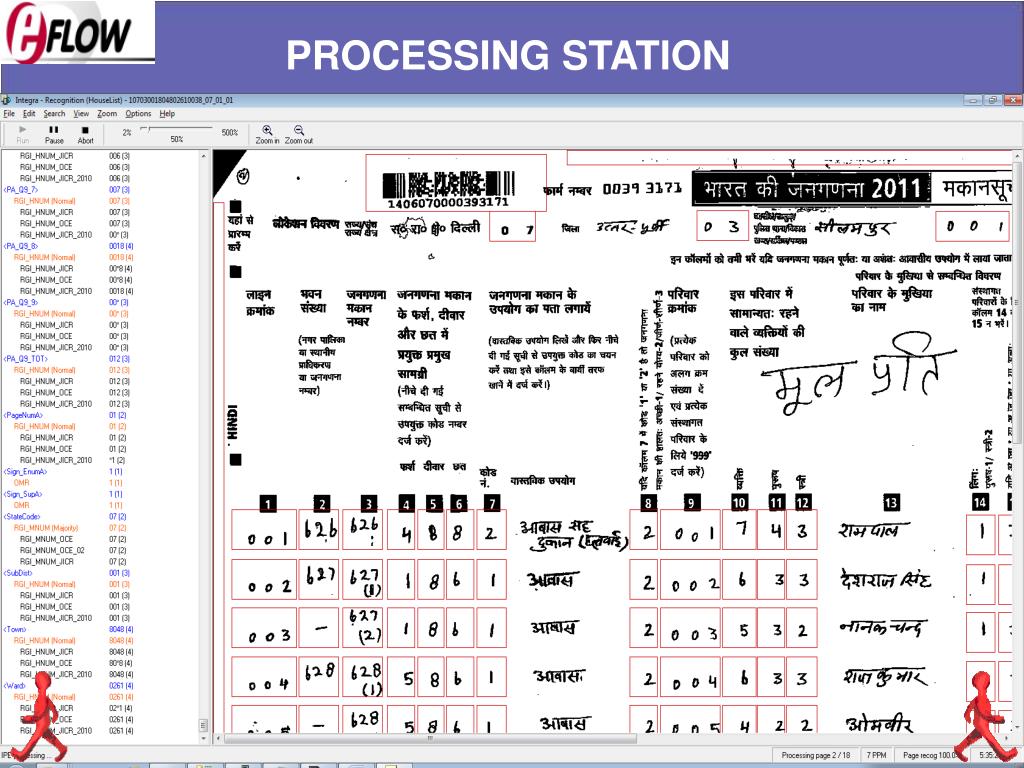
Task: Click the district code field showing 0 3
Action: click(723, 227)
